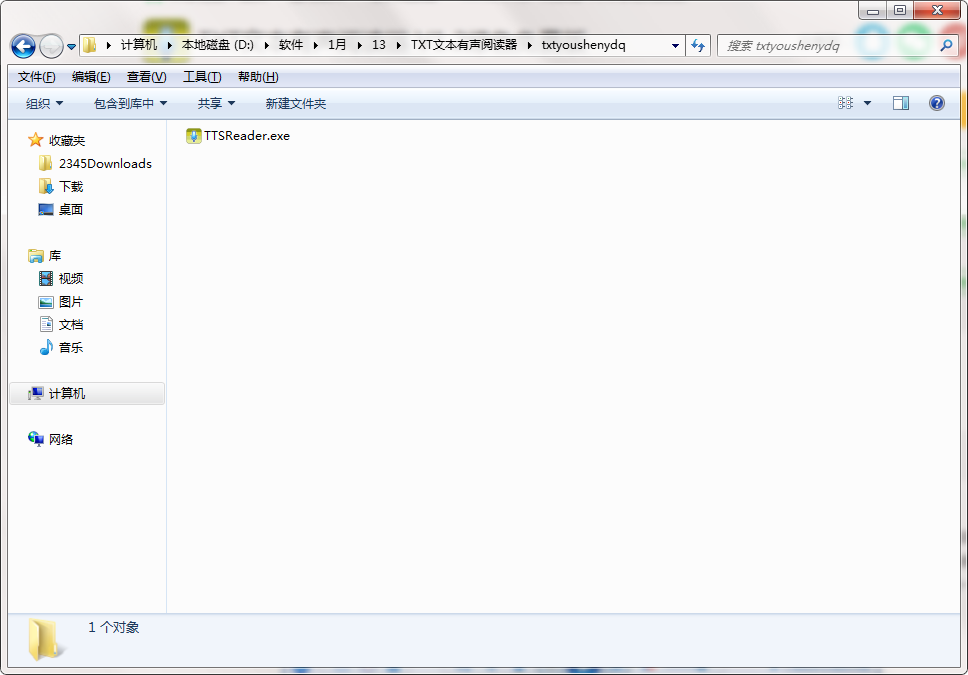The image size is (968, 675).
Task: Open the 文件(F) menu
Action: pos(36,77)
